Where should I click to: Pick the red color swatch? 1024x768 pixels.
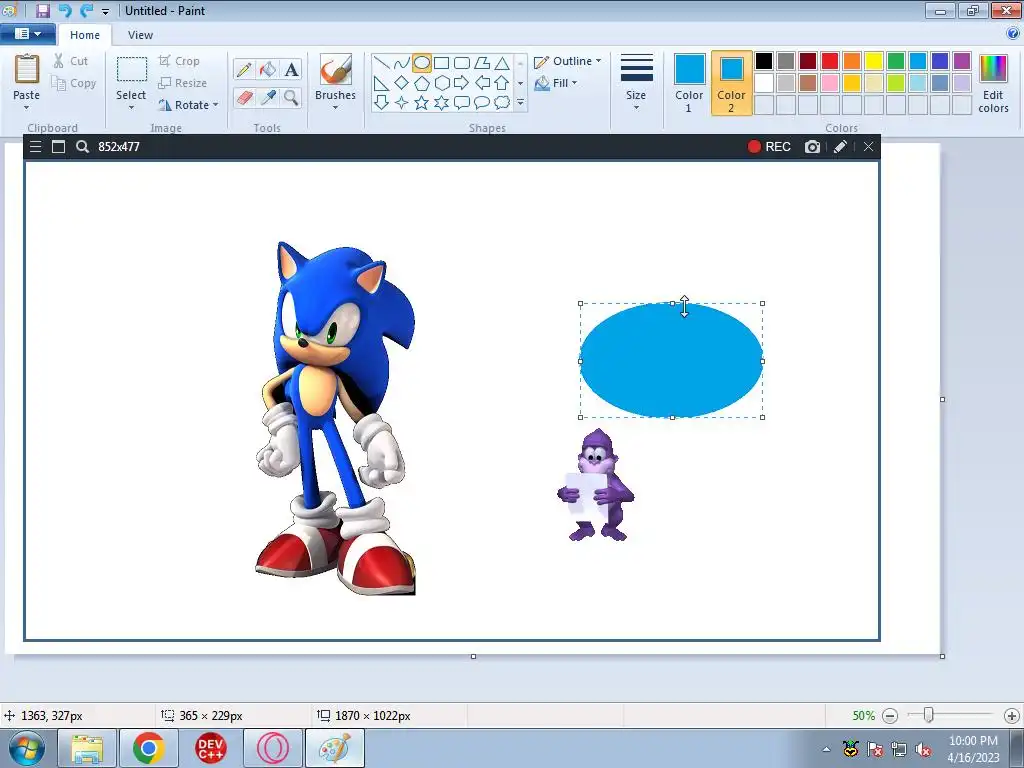tap(830, 61)
